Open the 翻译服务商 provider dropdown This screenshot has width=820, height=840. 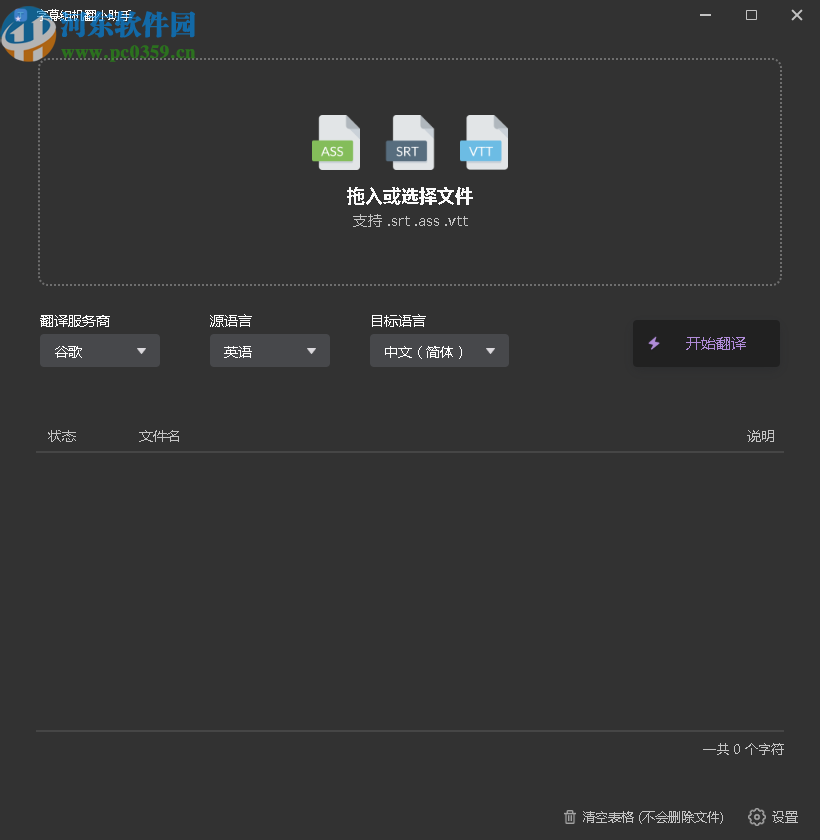click(99, 350)
